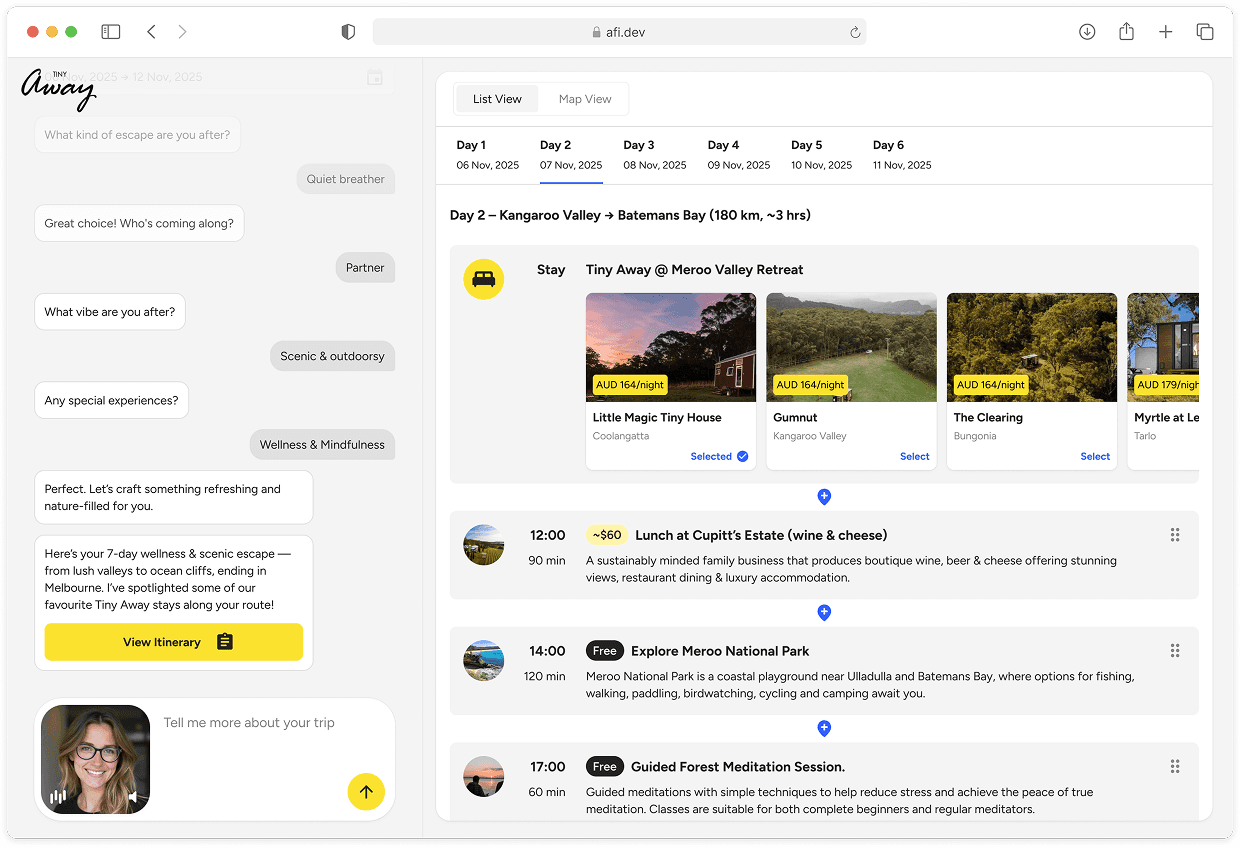Screen dimensions: 1240x848
Task: Click the clipboard icon on View Itinerary
Action: [x=225, y=642]
